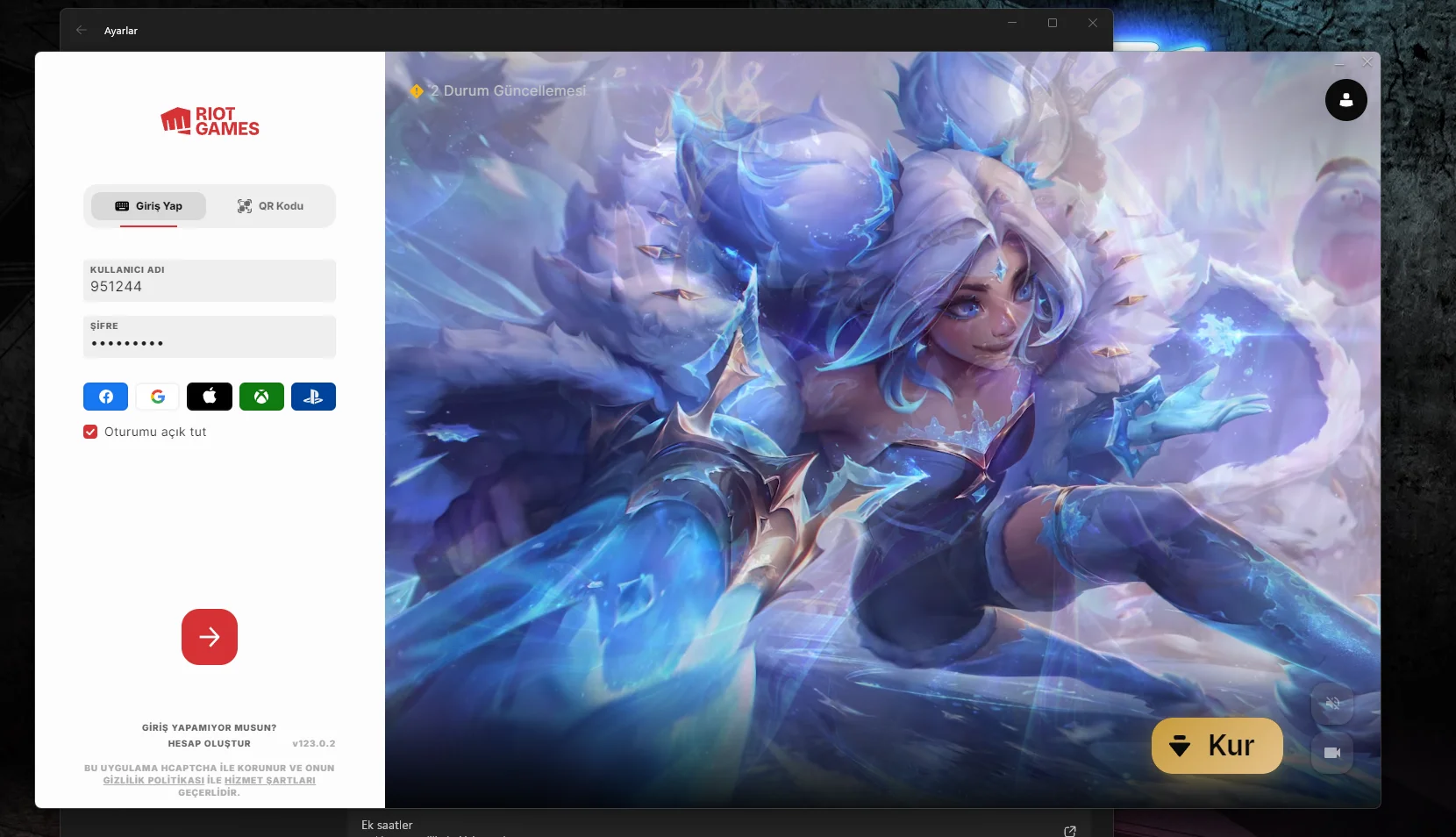Screen dimensions: 1456x837
Task: Minimize the Ayarlar window
Action: pyautogui.click(x=1012, y=23)
